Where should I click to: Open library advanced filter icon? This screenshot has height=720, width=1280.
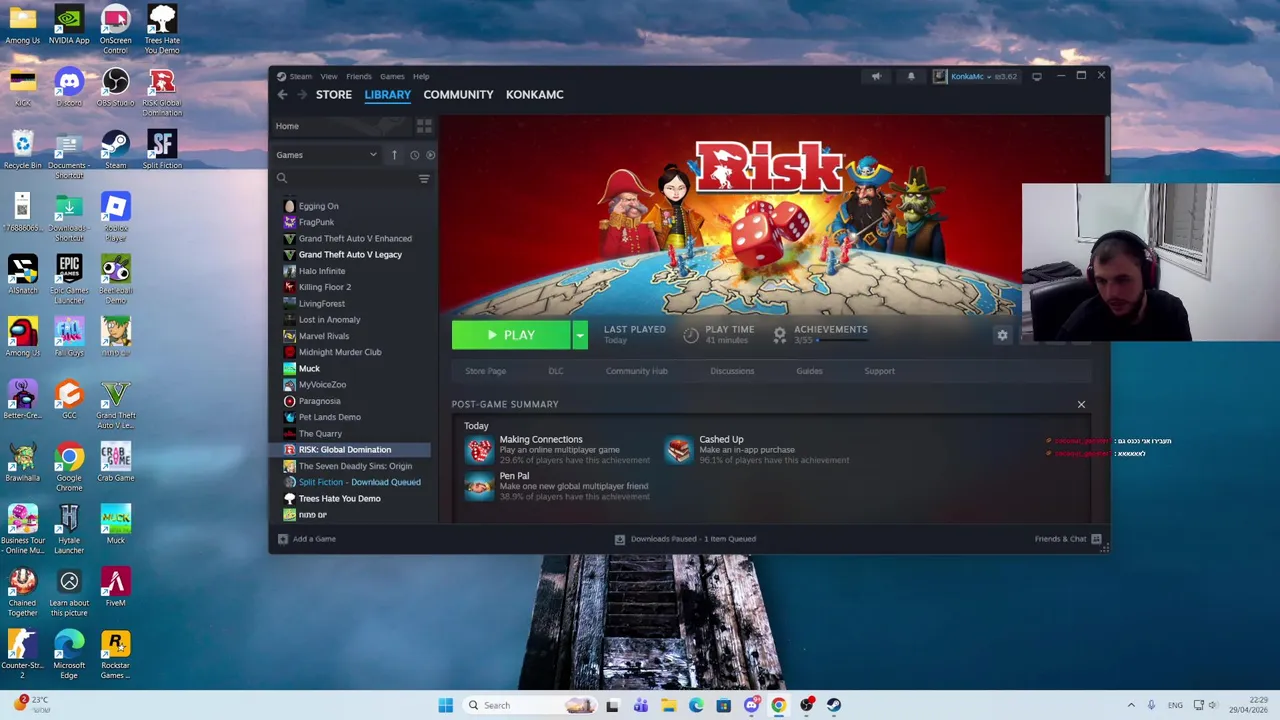click(424, 179)
